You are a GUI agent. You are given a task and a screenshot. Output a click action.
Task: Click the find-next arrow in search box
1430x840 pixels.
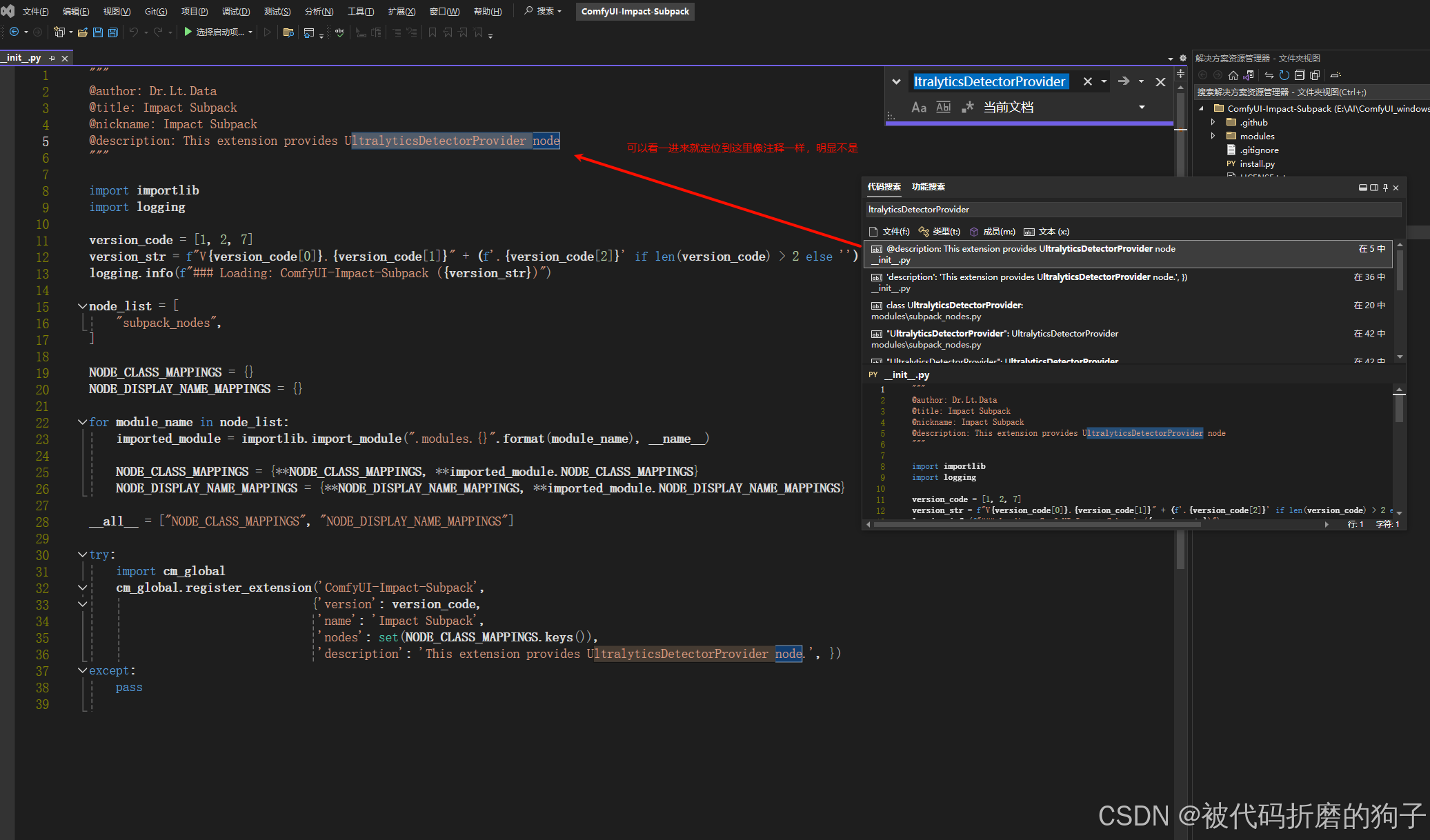(1124, 81)
